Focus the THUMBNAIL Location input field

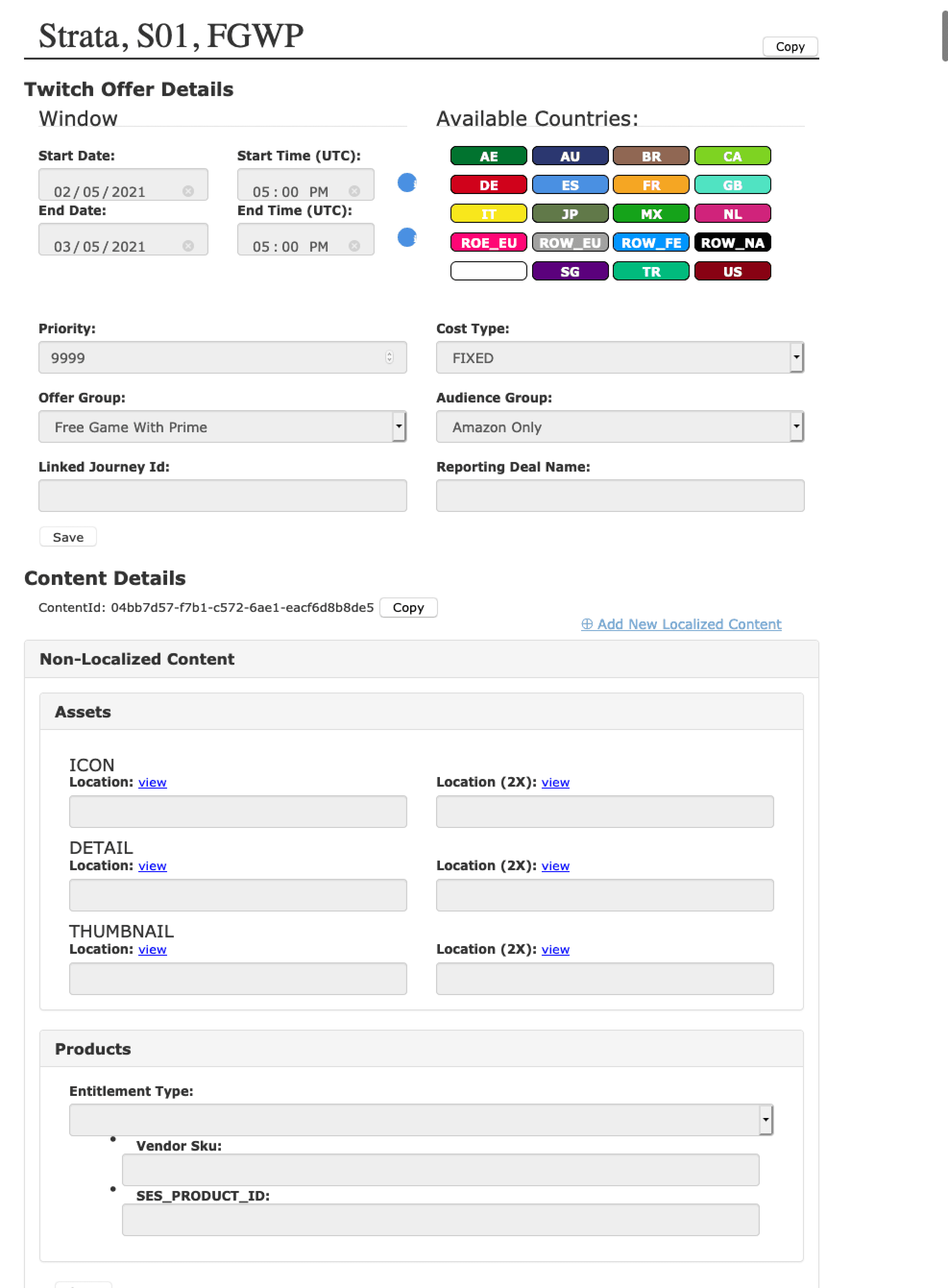[x=238, y=979]
